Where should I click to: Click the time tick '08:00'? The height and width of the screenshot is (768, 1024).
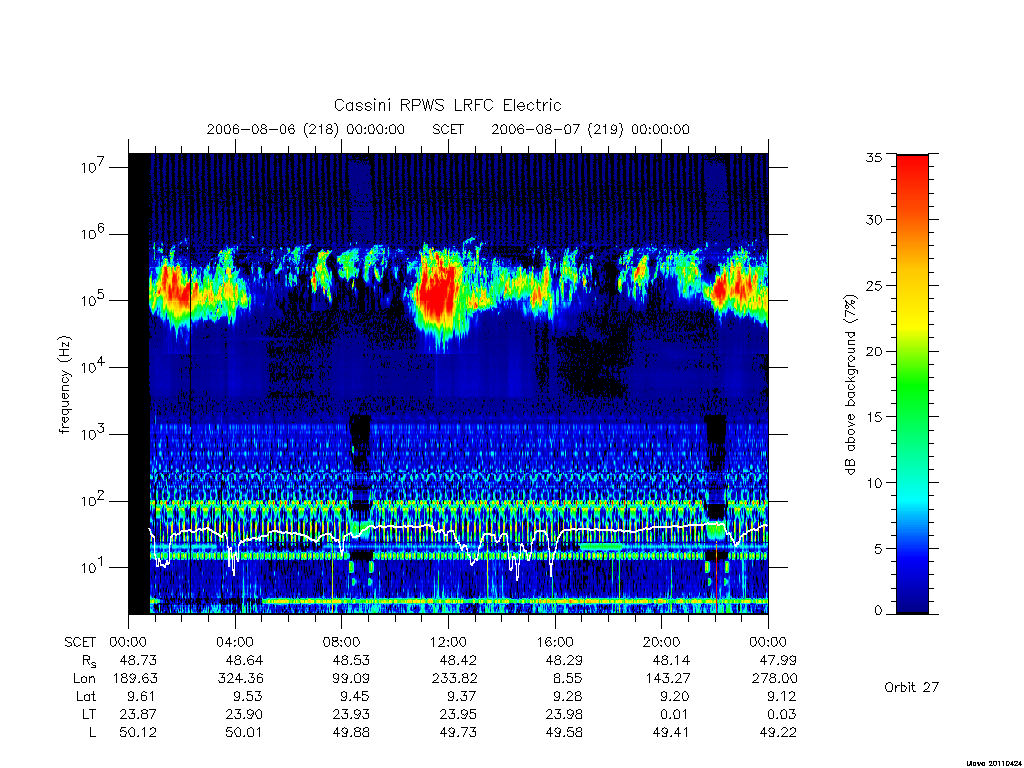click(x=341, y=642)
